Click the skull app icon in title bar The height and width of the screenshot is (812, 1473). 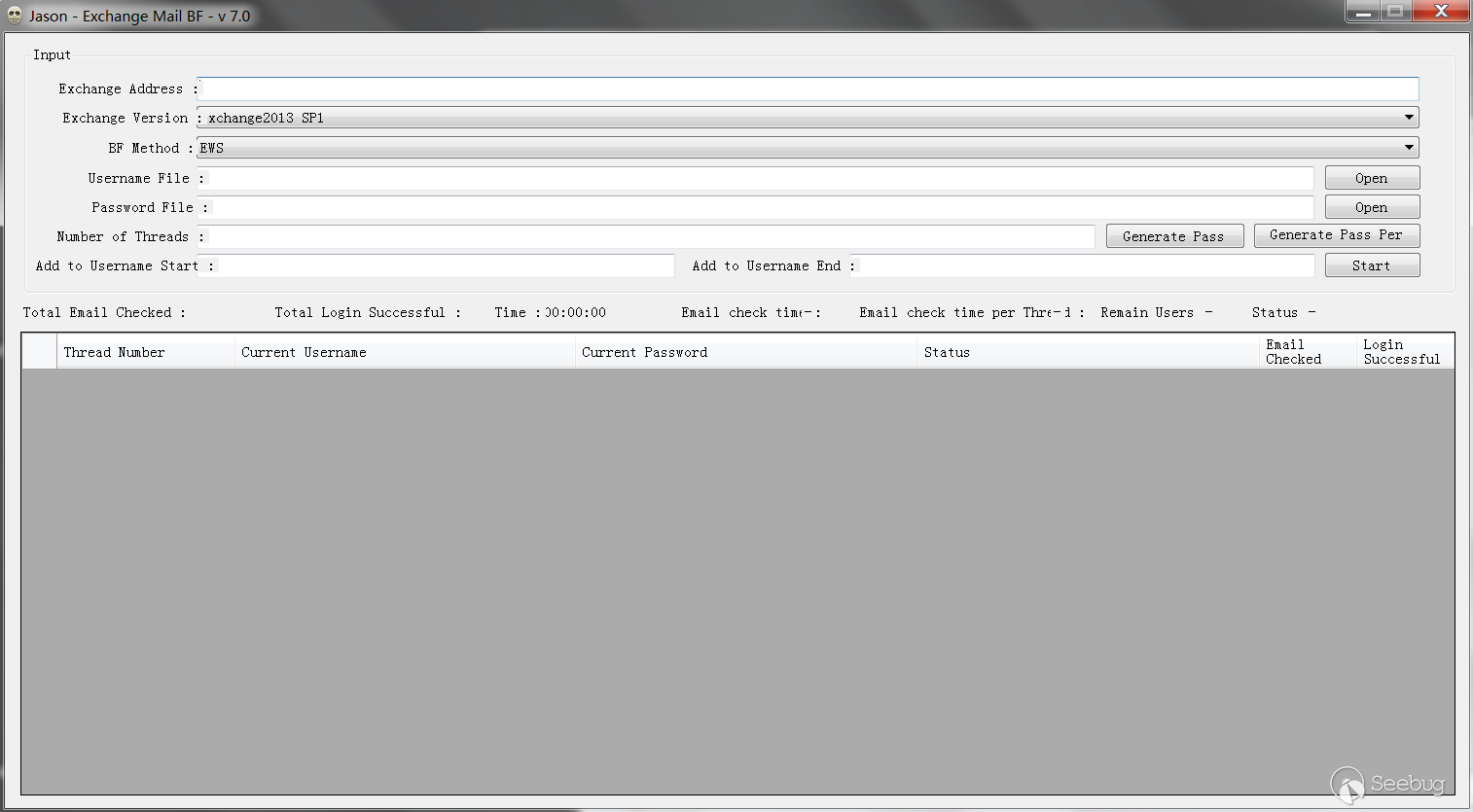click(x=15, y=16)
